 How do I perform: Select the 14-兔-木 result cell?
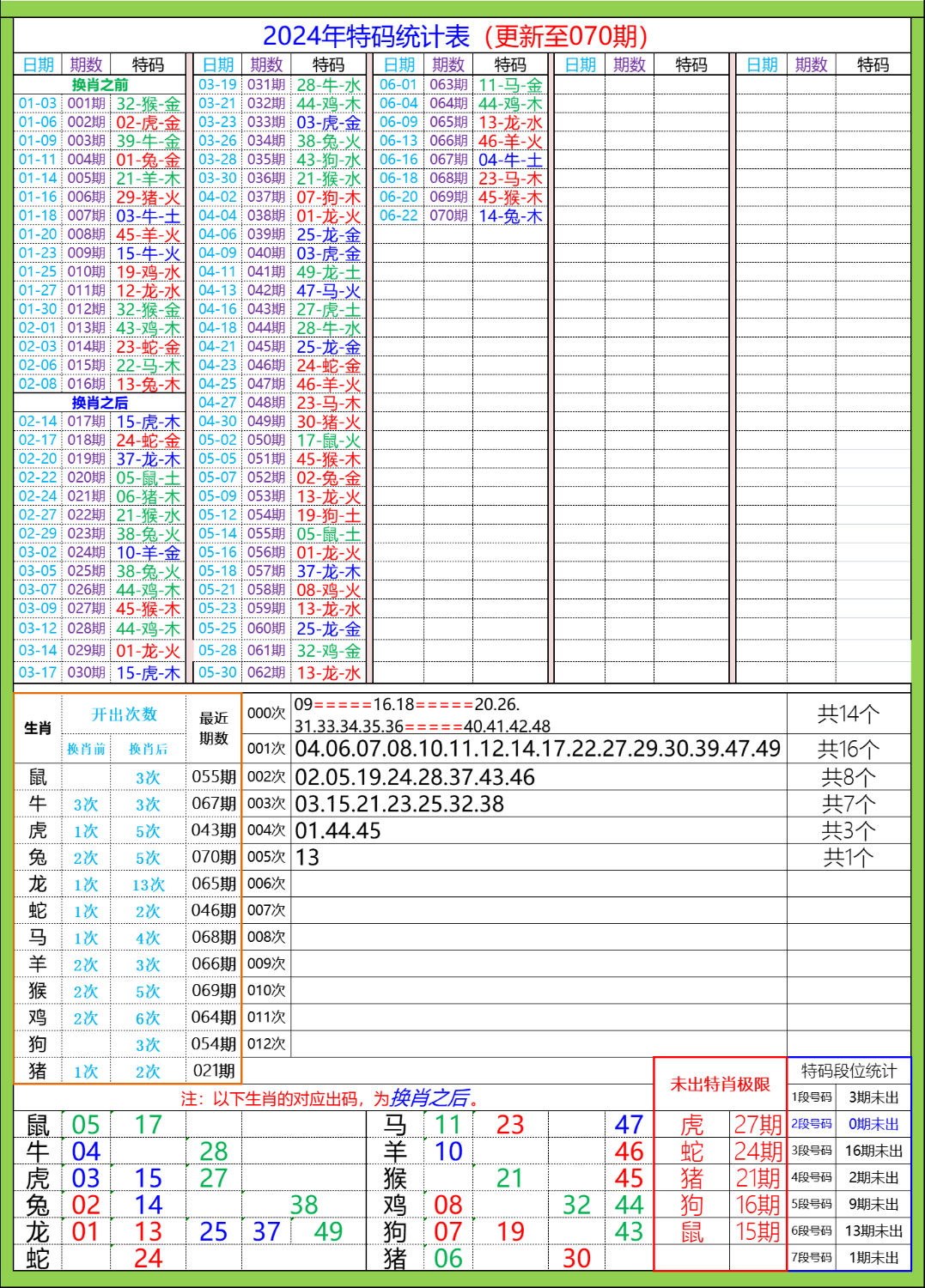[x=510, y=216]
